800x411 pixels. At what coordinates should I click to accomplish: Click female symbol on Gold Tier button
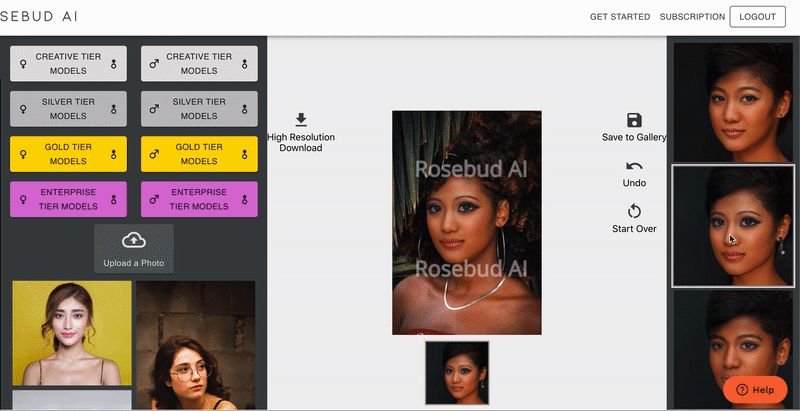coord(23,154)
